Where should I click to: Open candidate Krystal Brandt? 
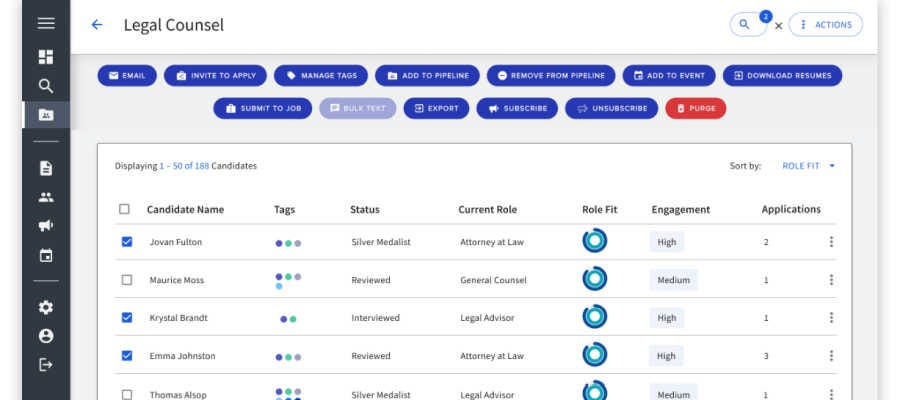coord(179,318)
